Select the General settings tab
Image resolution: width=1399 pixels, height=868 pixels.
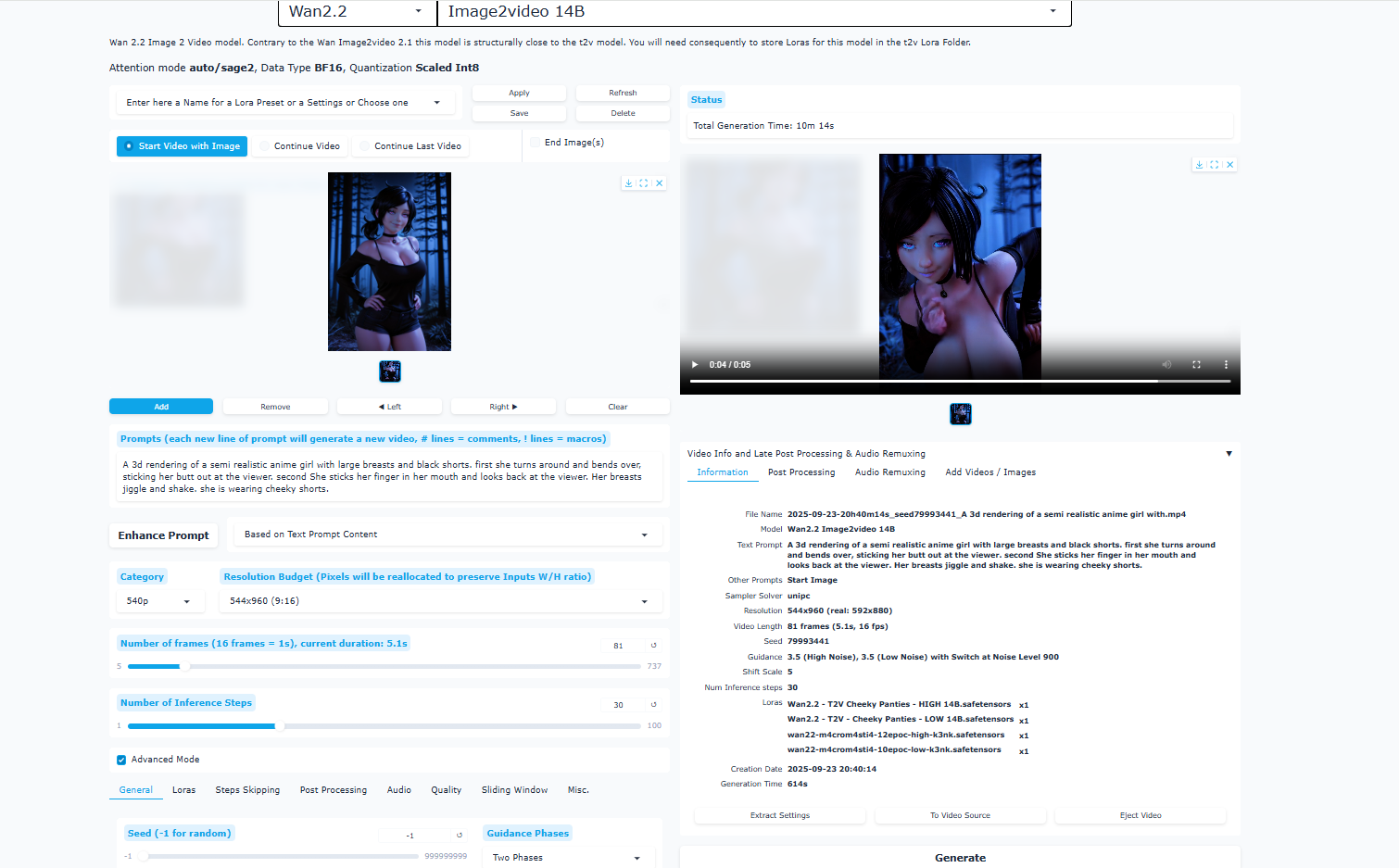(x=135, y=790)
